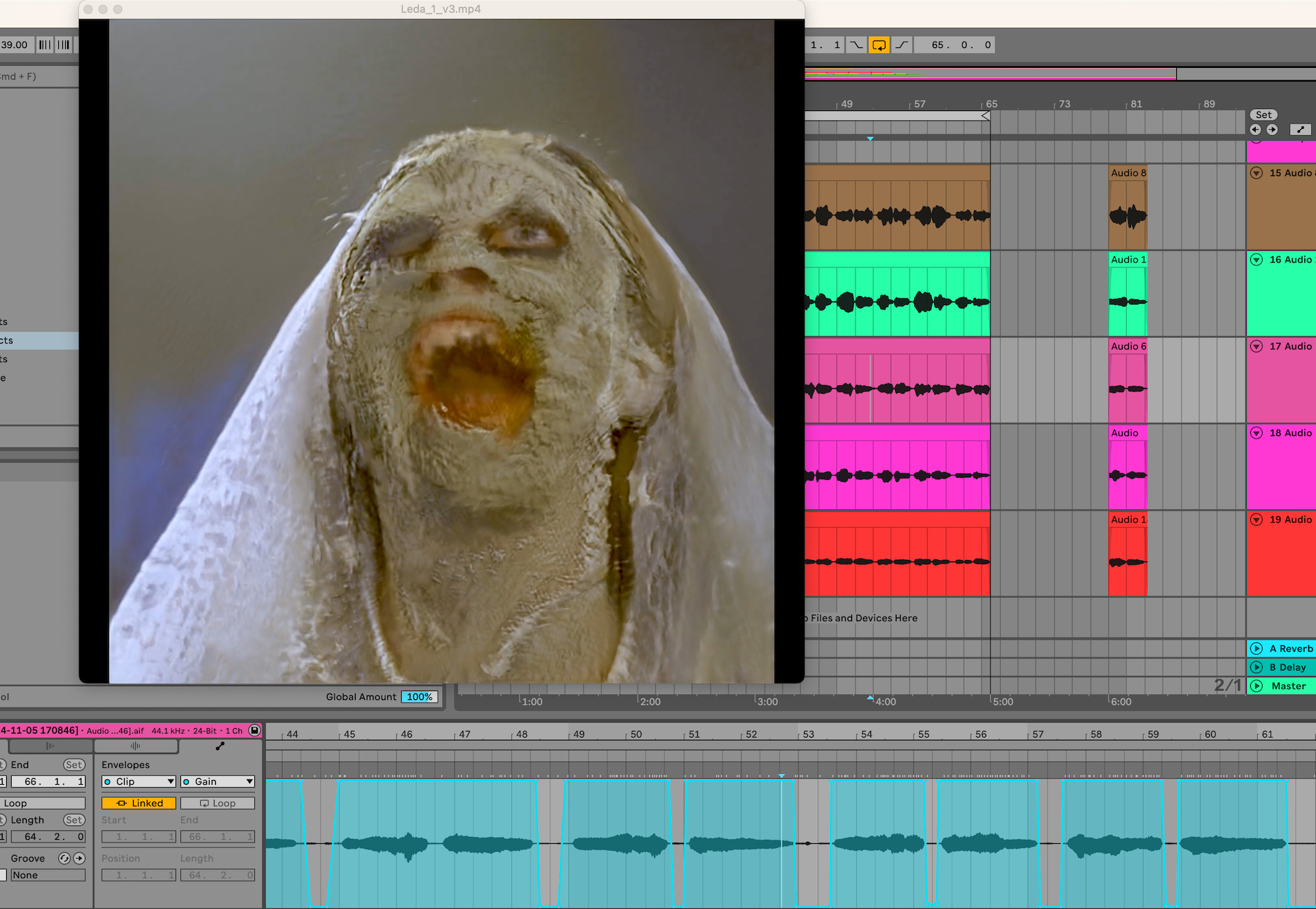The image size is (1316, 909).
Task: Select the brown Audio 8 clip
Action: [1128, 208]
